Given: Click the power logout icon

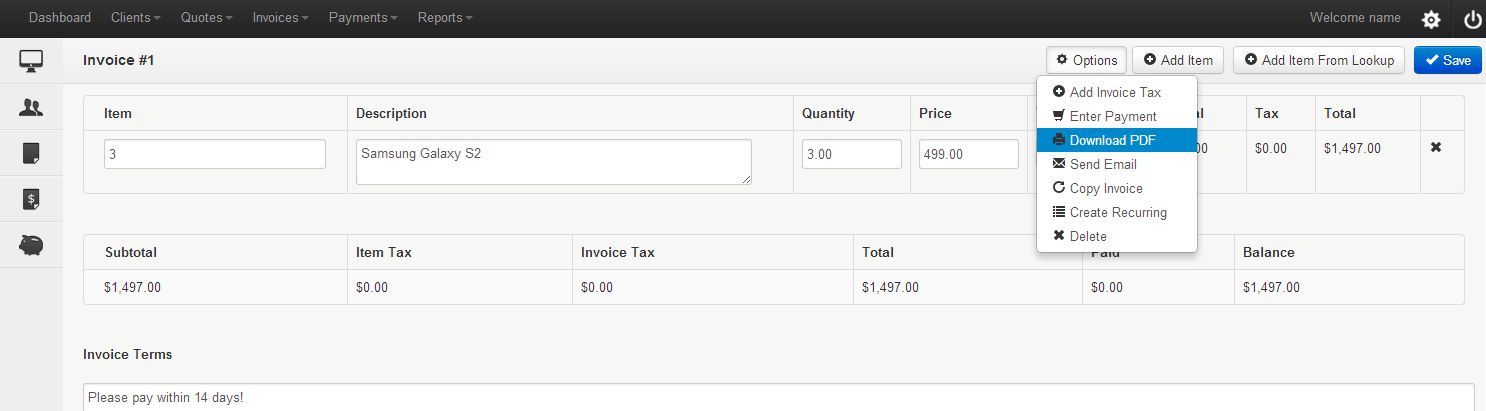Looking at the screenshot, I should [x=1472, y=19].
